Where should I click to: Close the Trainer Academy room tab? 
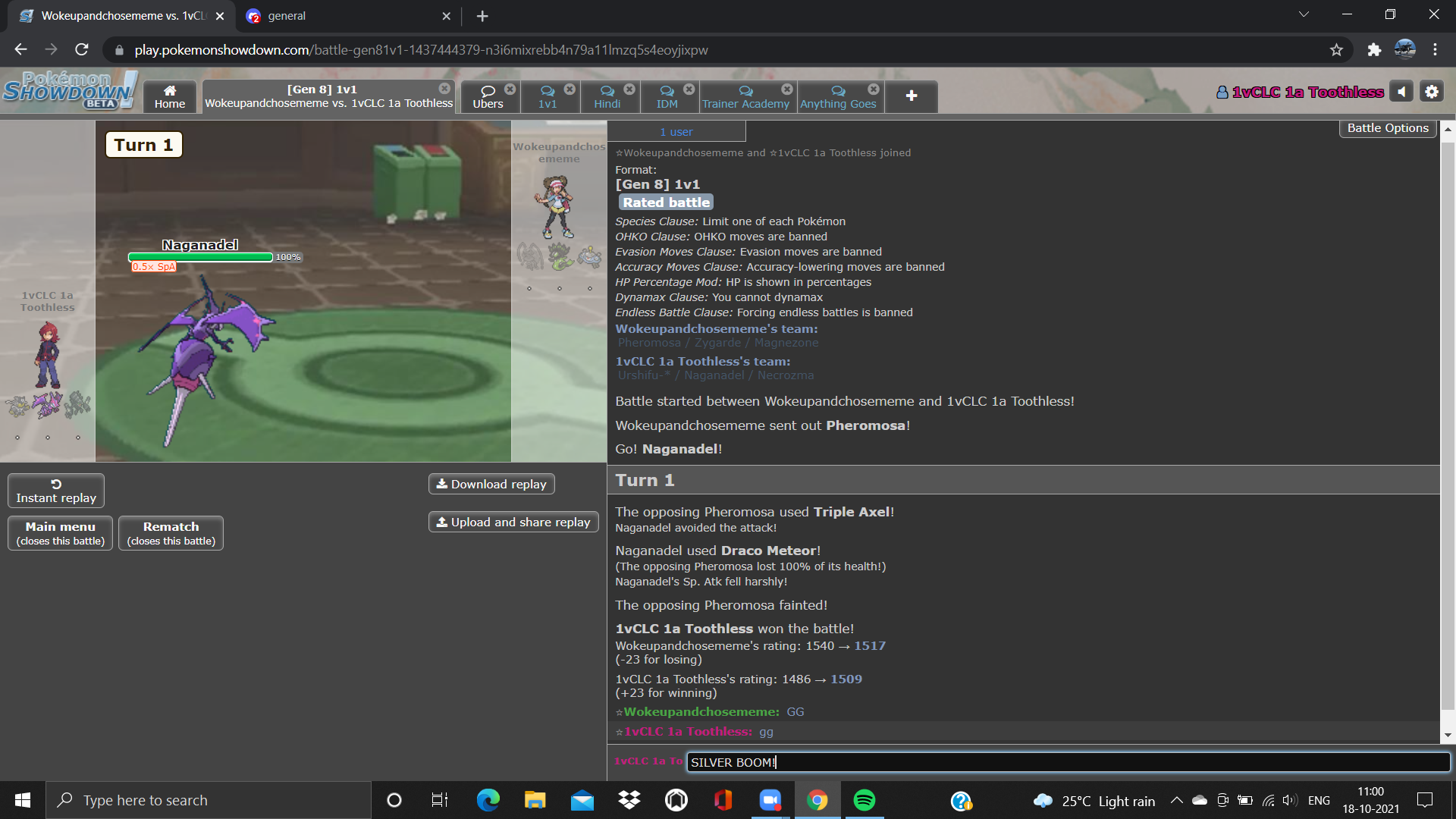[787, 89]
